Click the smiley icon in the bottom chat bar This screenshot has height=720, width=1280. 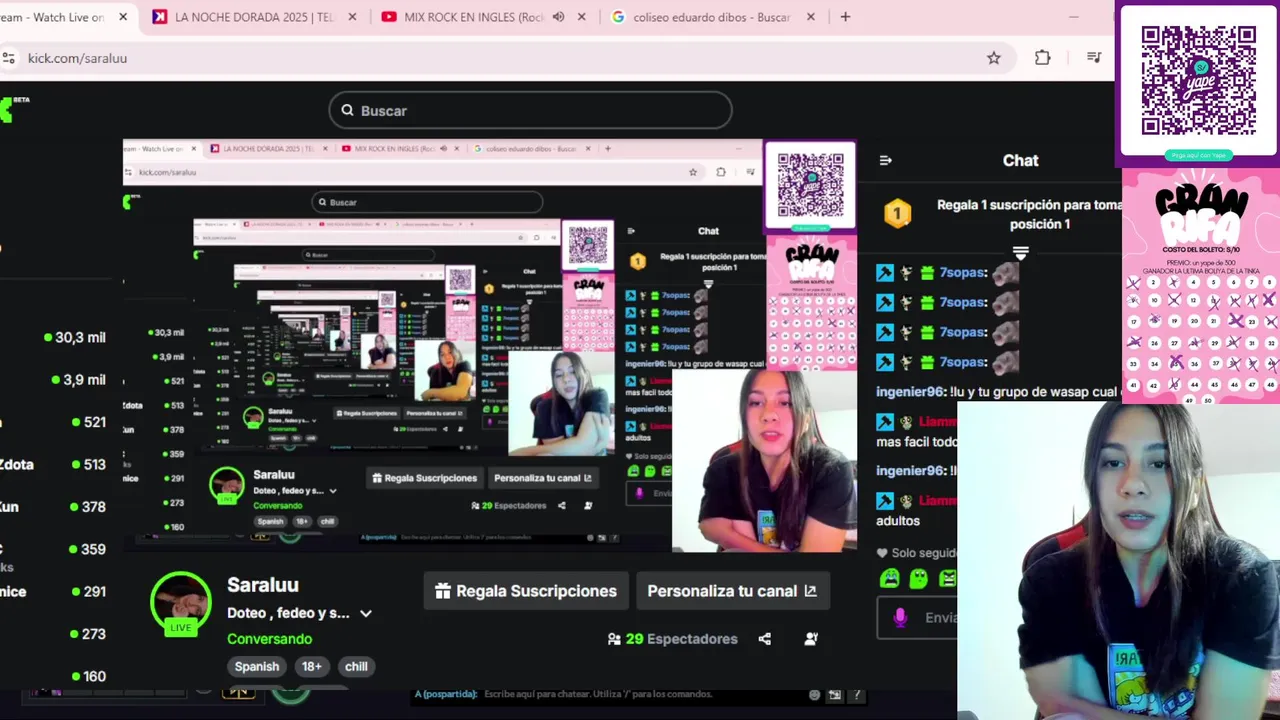[x=815, y=694]
